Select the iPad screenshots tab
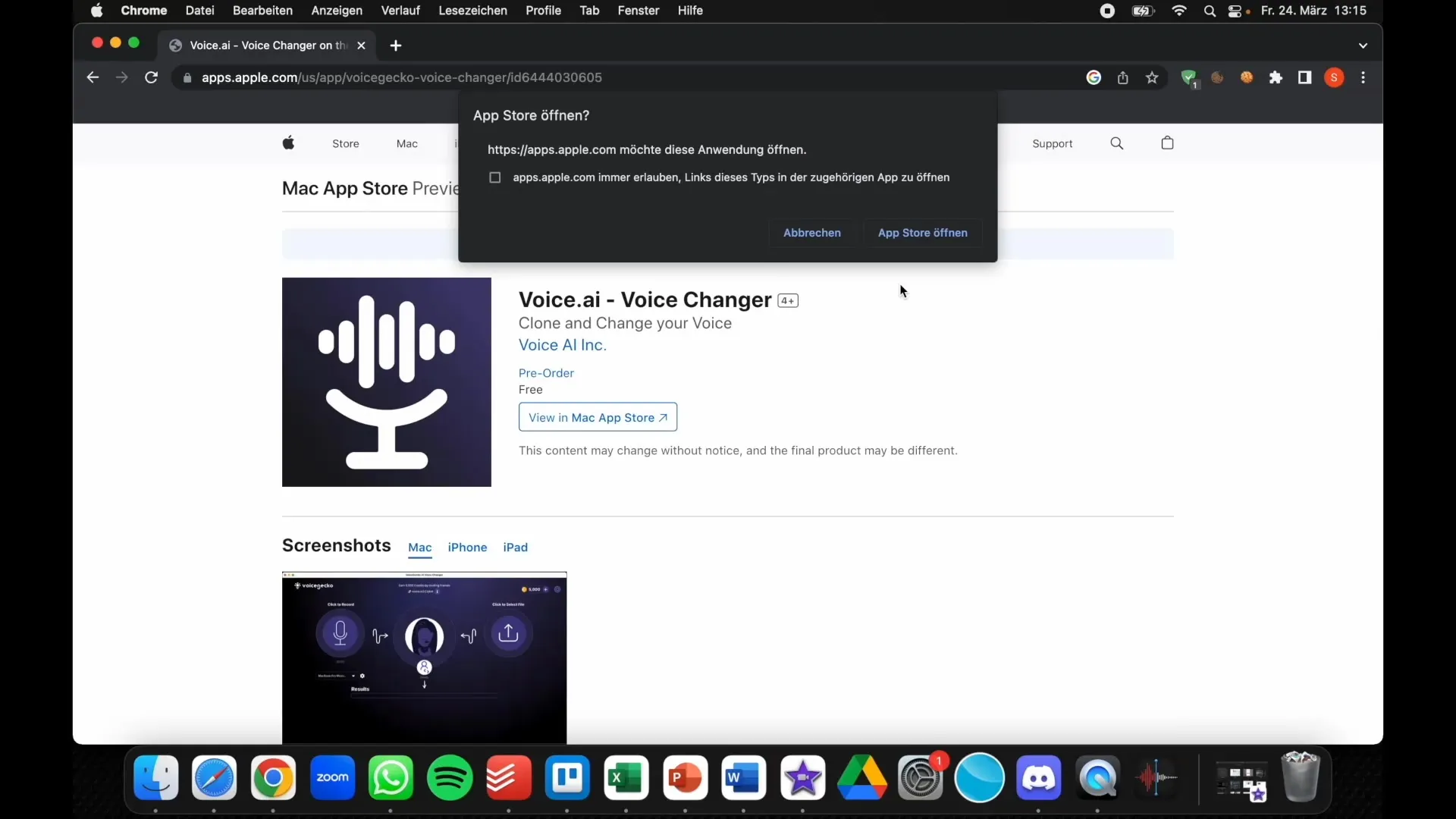Image resolution: width=1456 pixels, height=819 pixels. point(515,547)
